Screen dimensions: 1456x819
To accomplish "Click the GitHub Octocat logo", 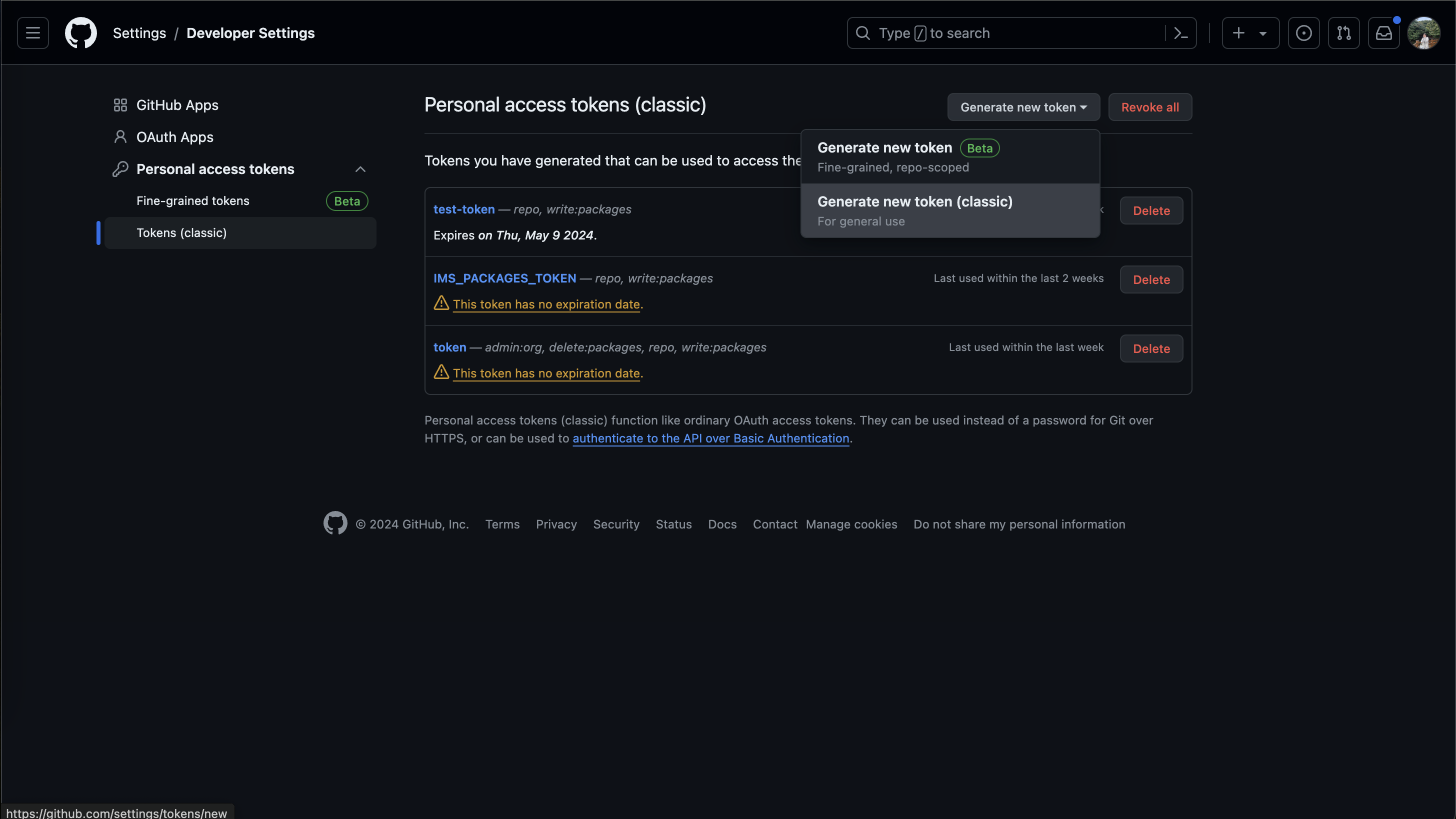I will 81,33.
